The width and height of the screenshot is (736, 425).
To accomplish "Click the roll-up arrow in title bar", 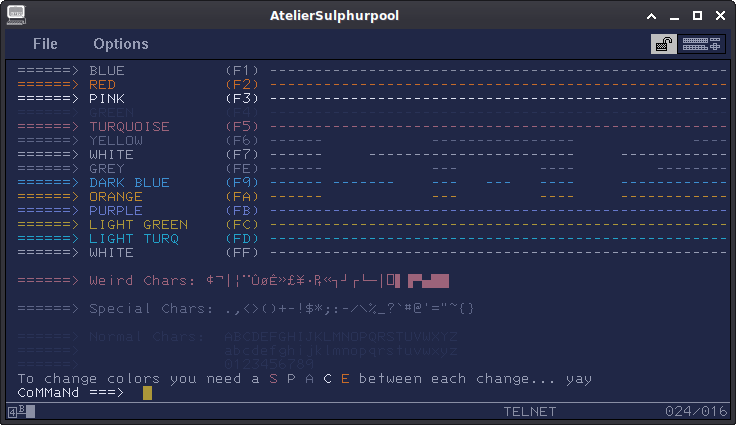I will coord(652,16).
